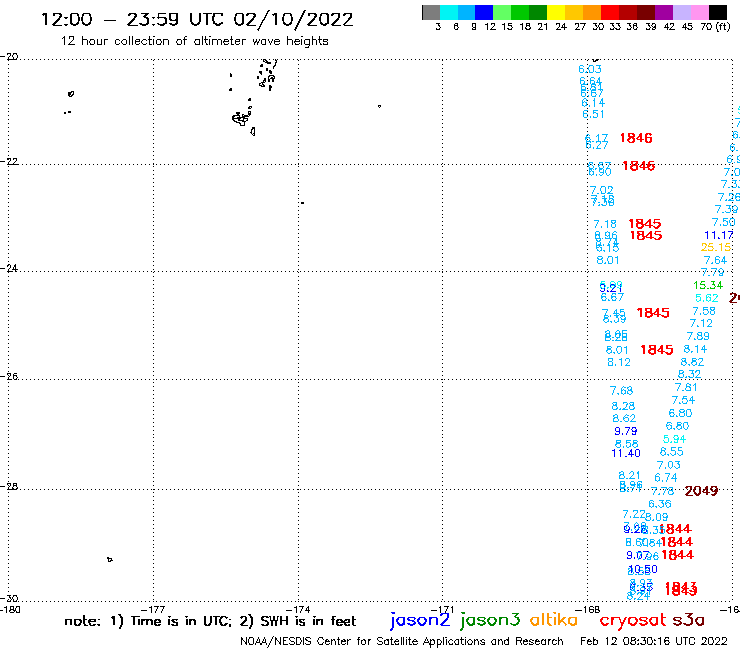
Task: Click the 'jason2' satellite legend label
Action: pos(420,620)
